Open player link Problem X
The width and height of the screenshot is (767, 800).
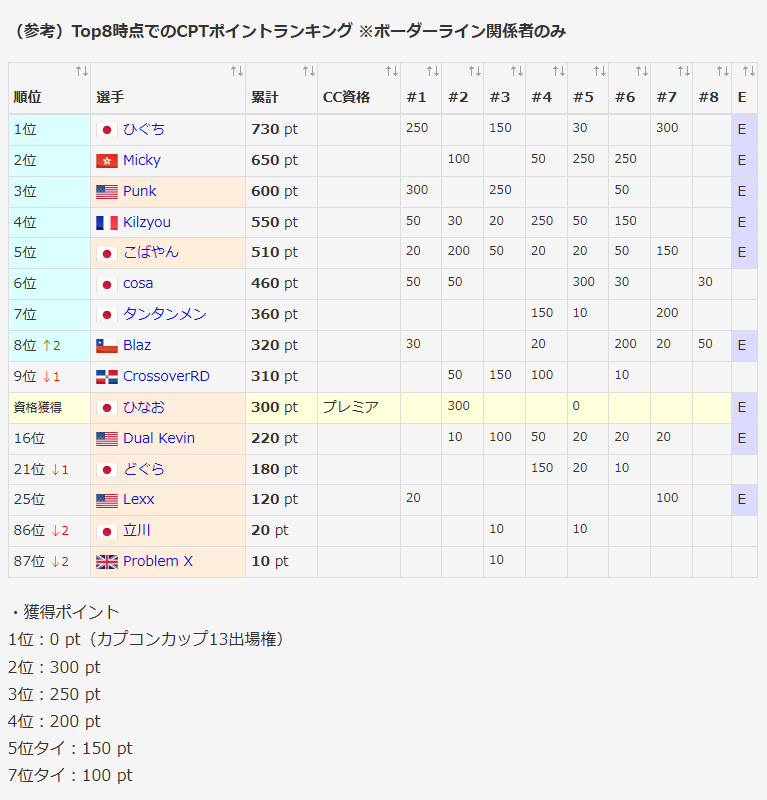158,561
